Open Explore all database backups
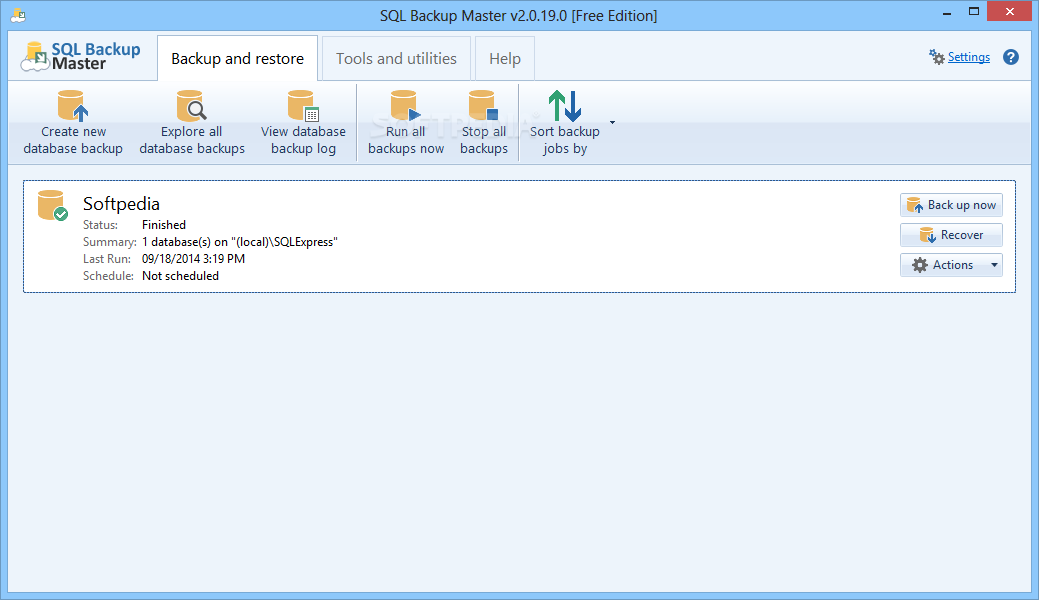This screenshot has width=1039, height=600. click(x=192, y=123)
